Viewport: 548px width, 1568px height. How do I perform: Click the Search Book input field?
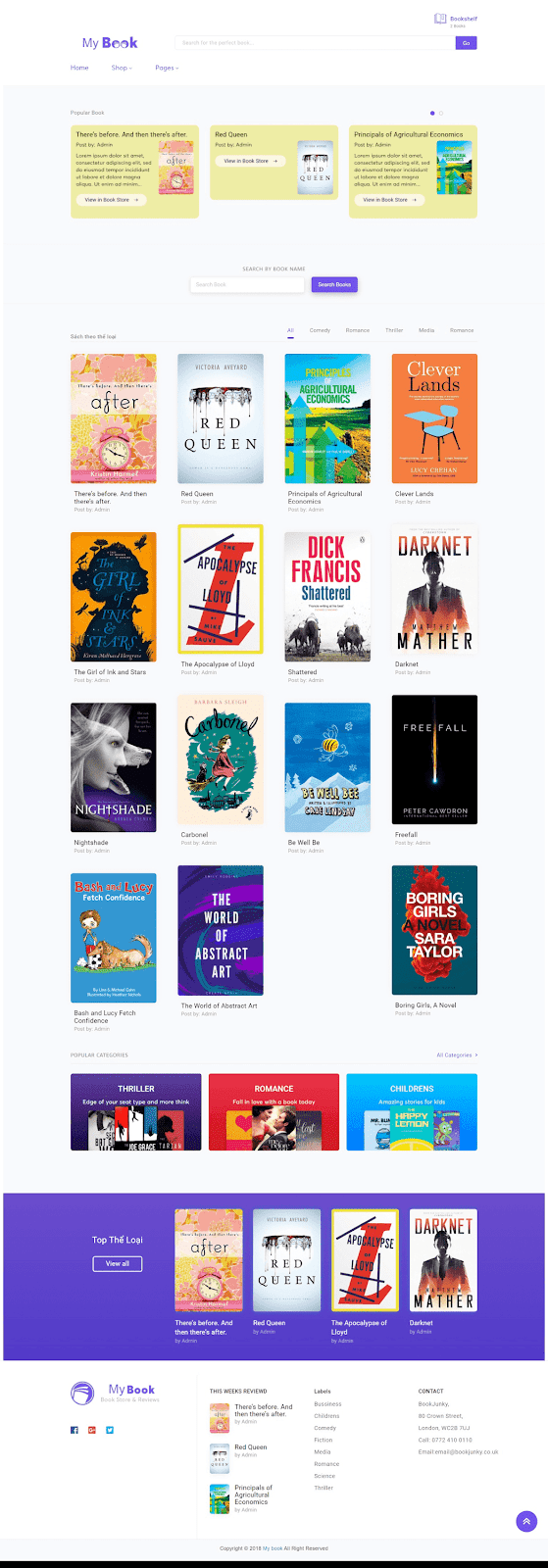click(x=247, y=284)
